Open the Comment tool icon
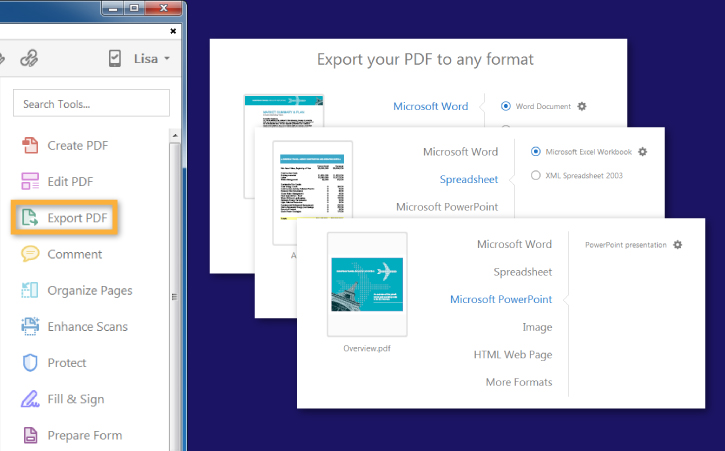The image size is (725, 451). pos(30,254)
